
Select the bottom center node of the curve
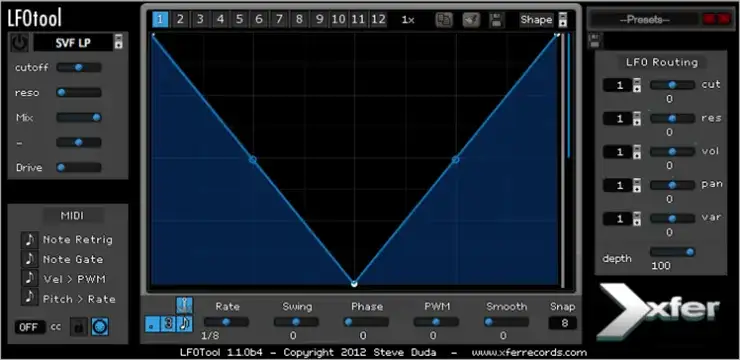[x=354, y=284]
